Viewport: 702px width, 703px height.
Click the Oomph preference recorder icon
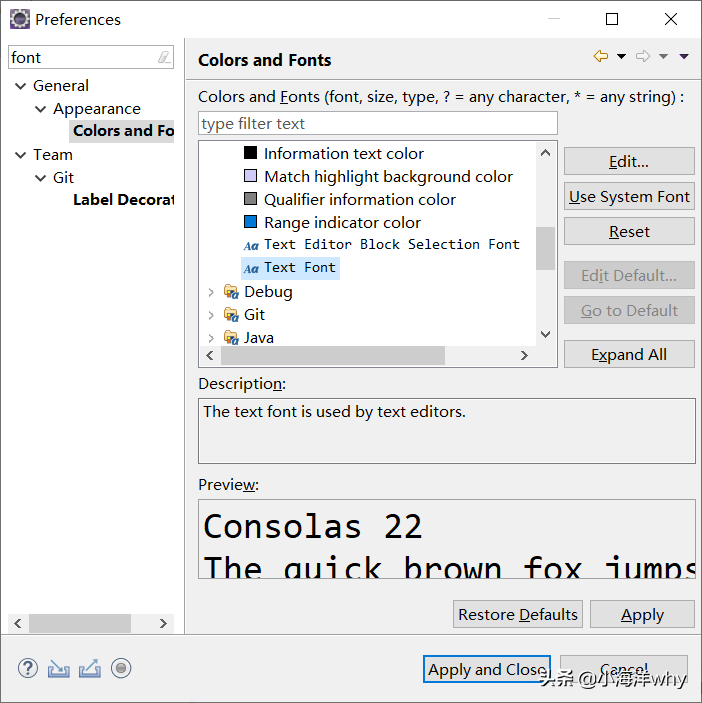click(x=121, y=668)
